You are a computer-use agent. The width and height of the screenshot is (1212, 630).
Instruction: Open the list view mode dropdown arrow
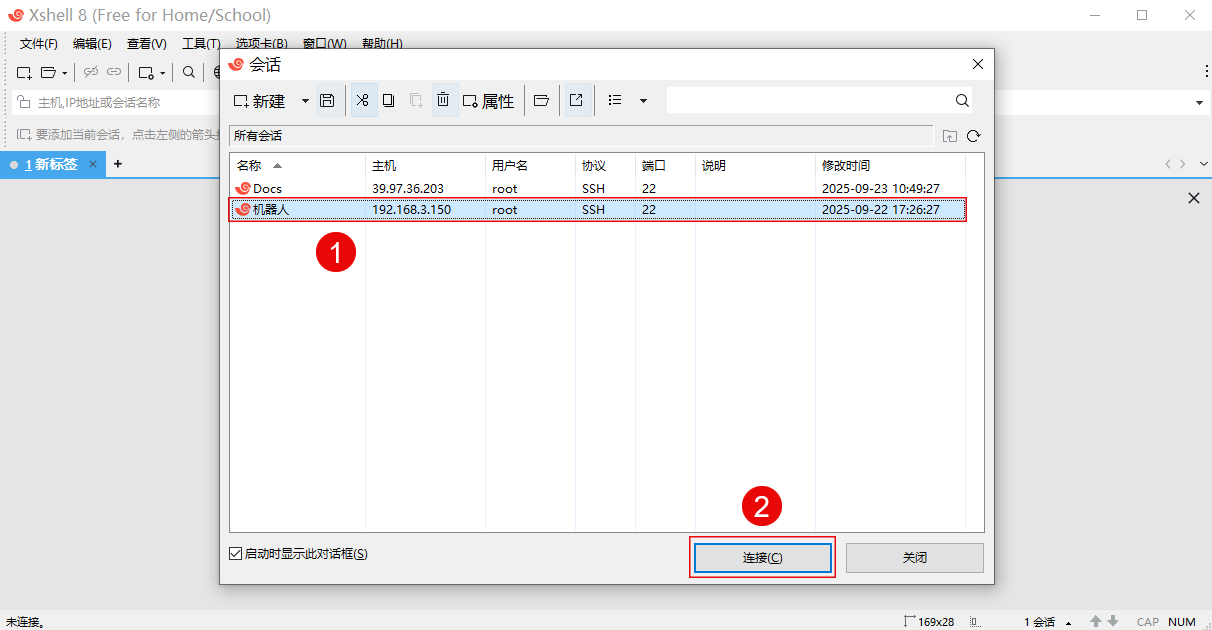643,101
